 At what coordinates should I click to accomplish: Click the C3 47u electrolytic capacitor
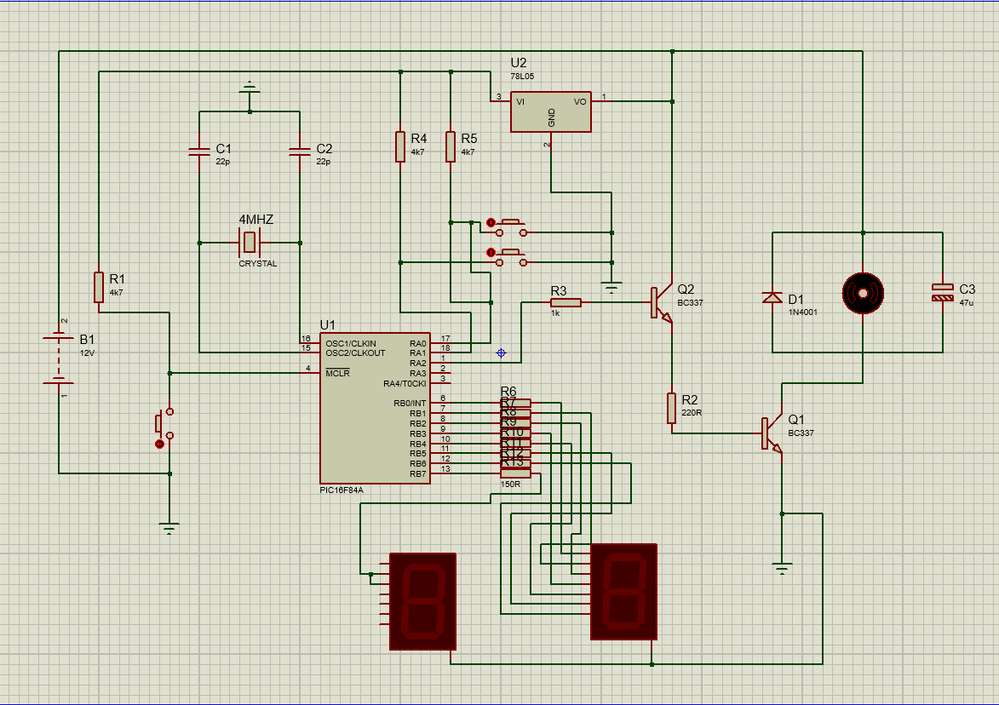tap(942, 292)
